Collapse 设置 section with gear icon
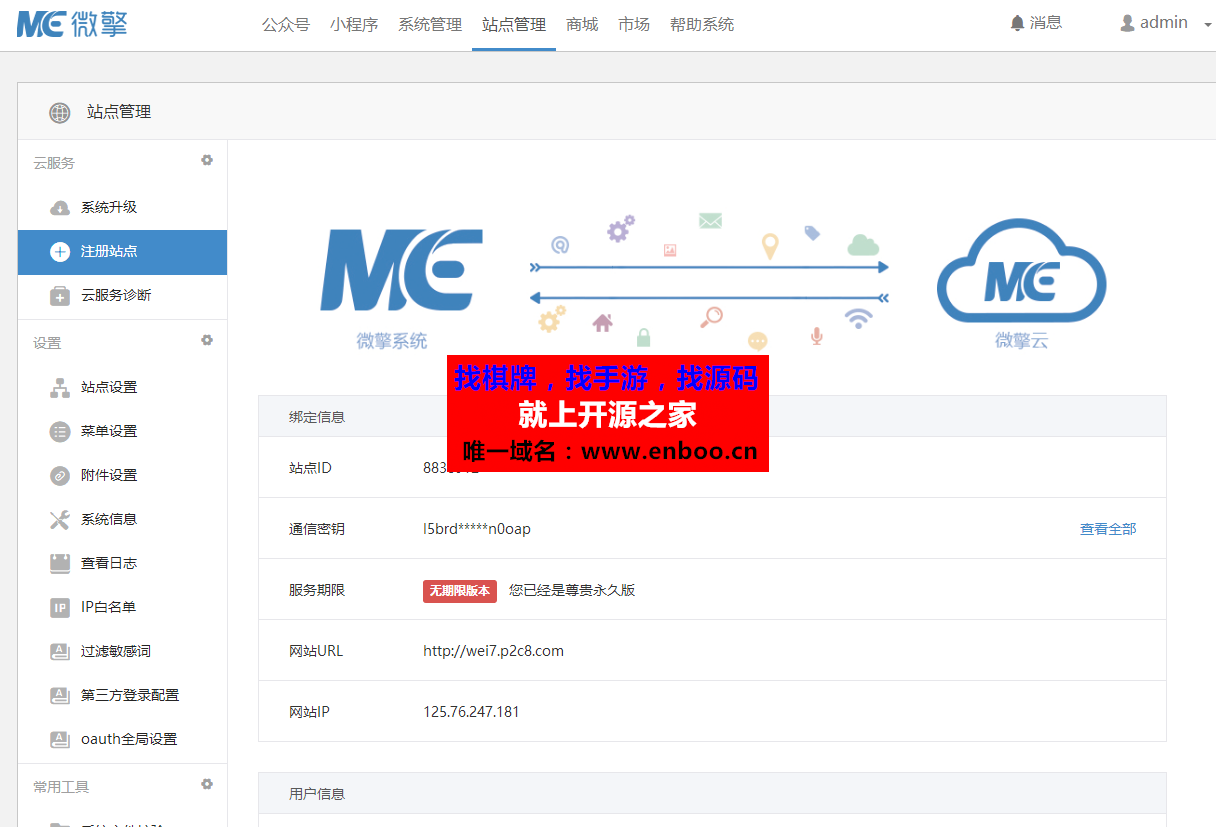 207,340
